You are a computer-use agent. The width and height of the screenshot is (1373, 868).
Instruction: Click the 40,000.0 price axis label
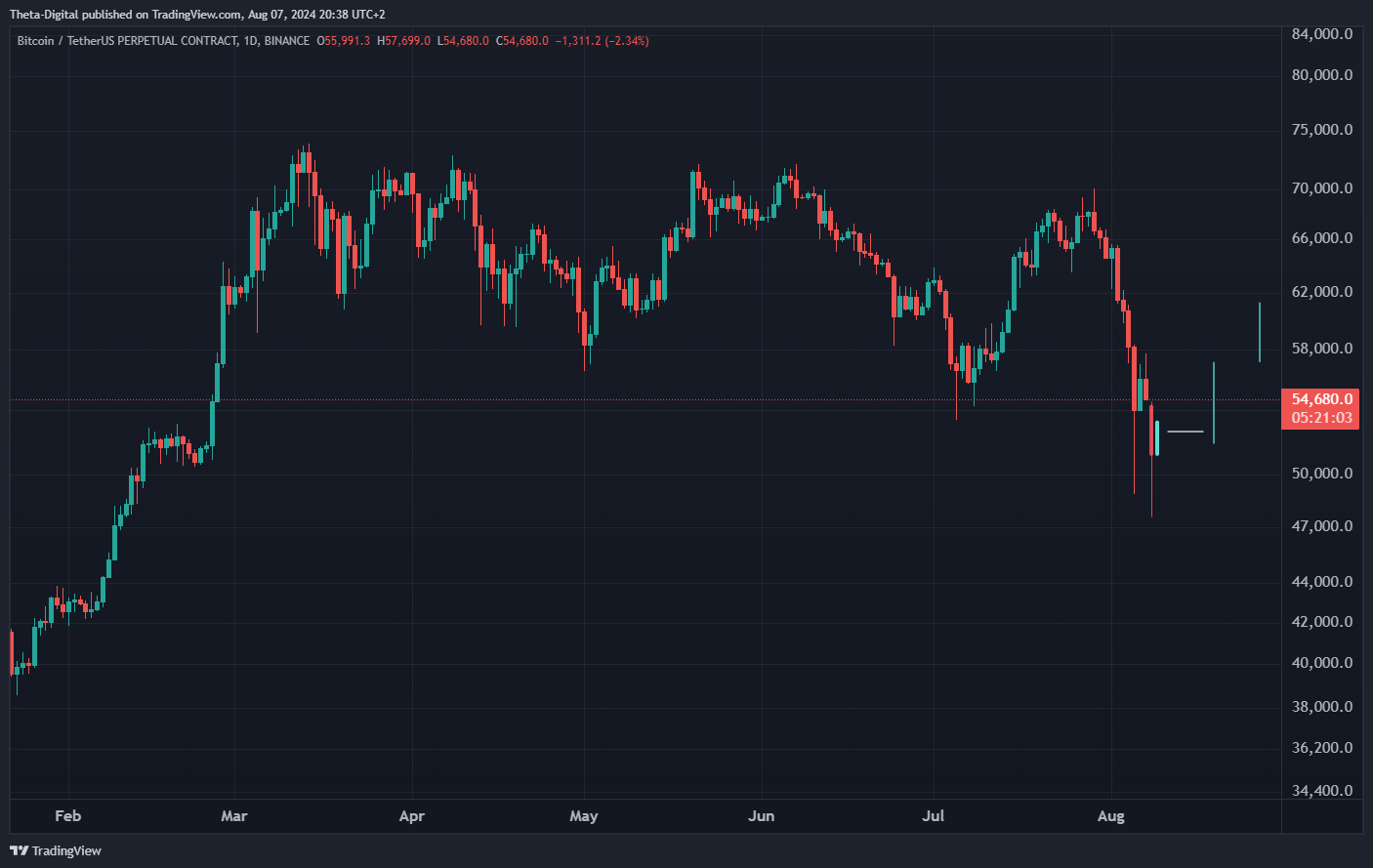(x=1322, y=663)
